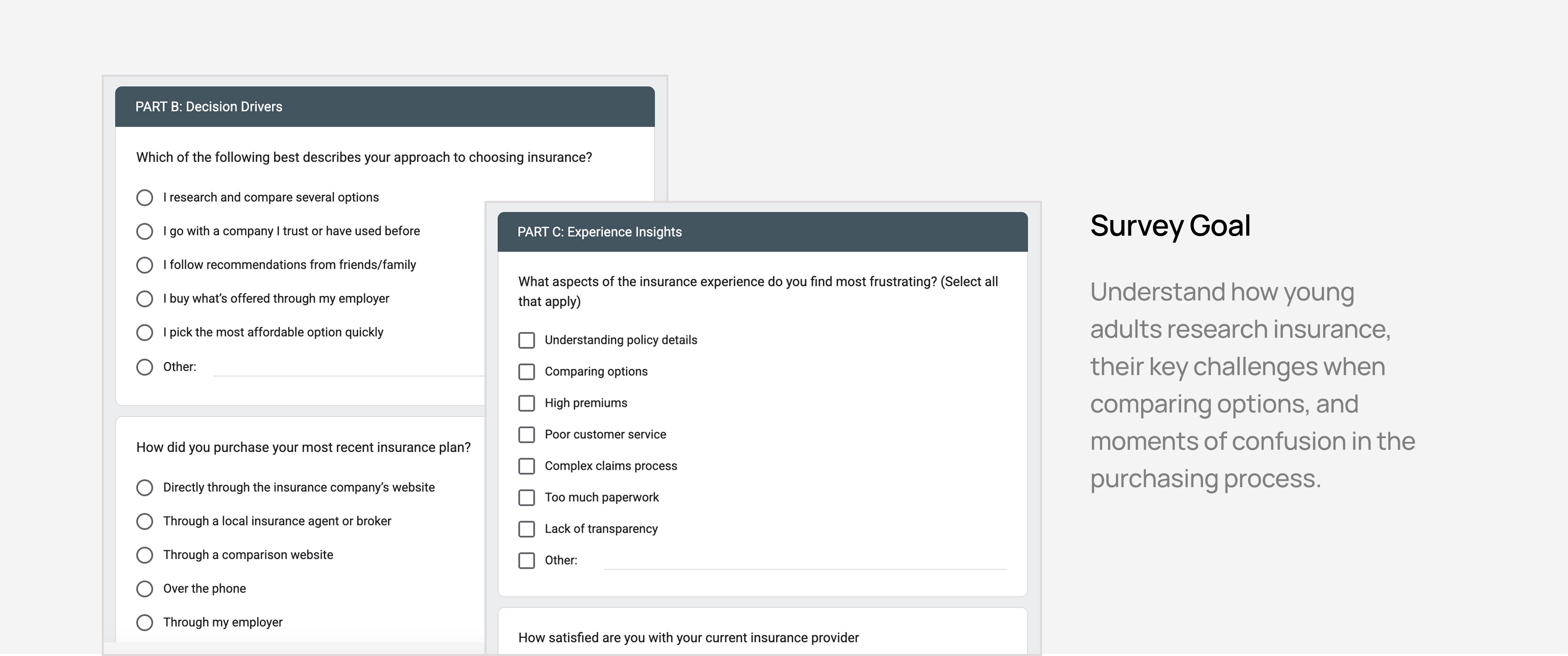Viewport: 1568px width, 656px height.
Task: Select 'Through a comparison website' option
Action: (x=144, y=555)
